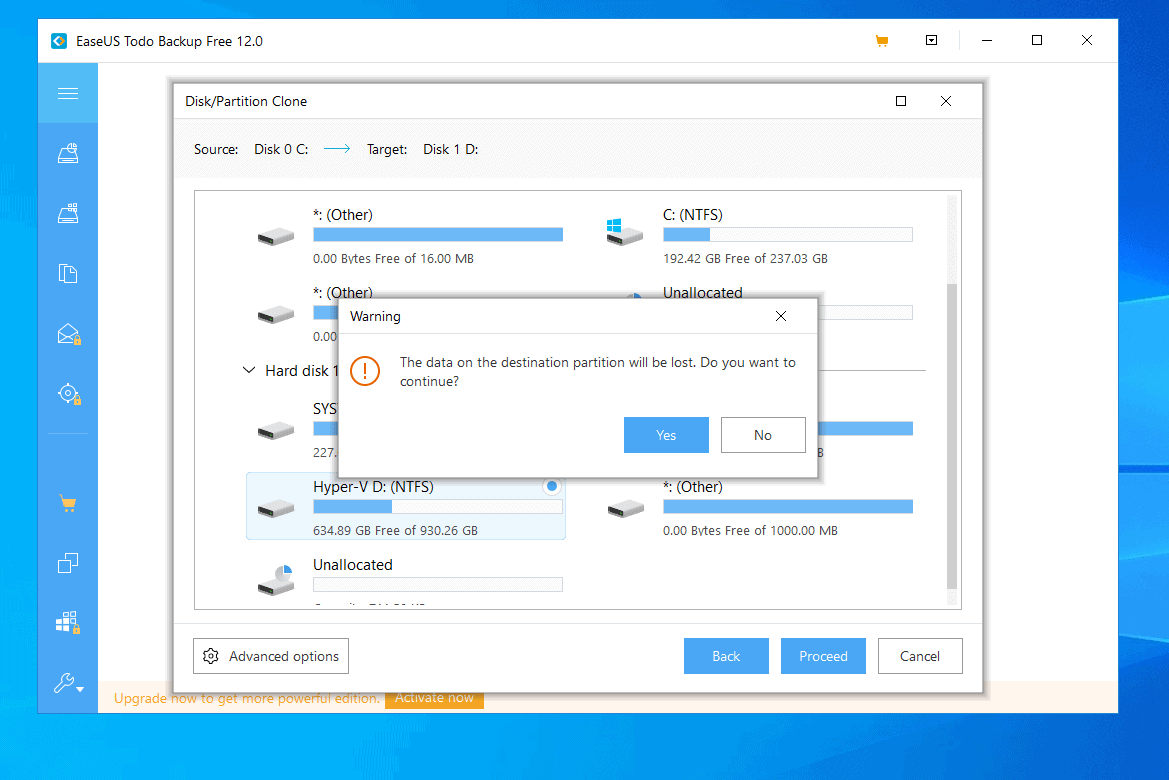Open the hamburger menu in sidebar

68,93
